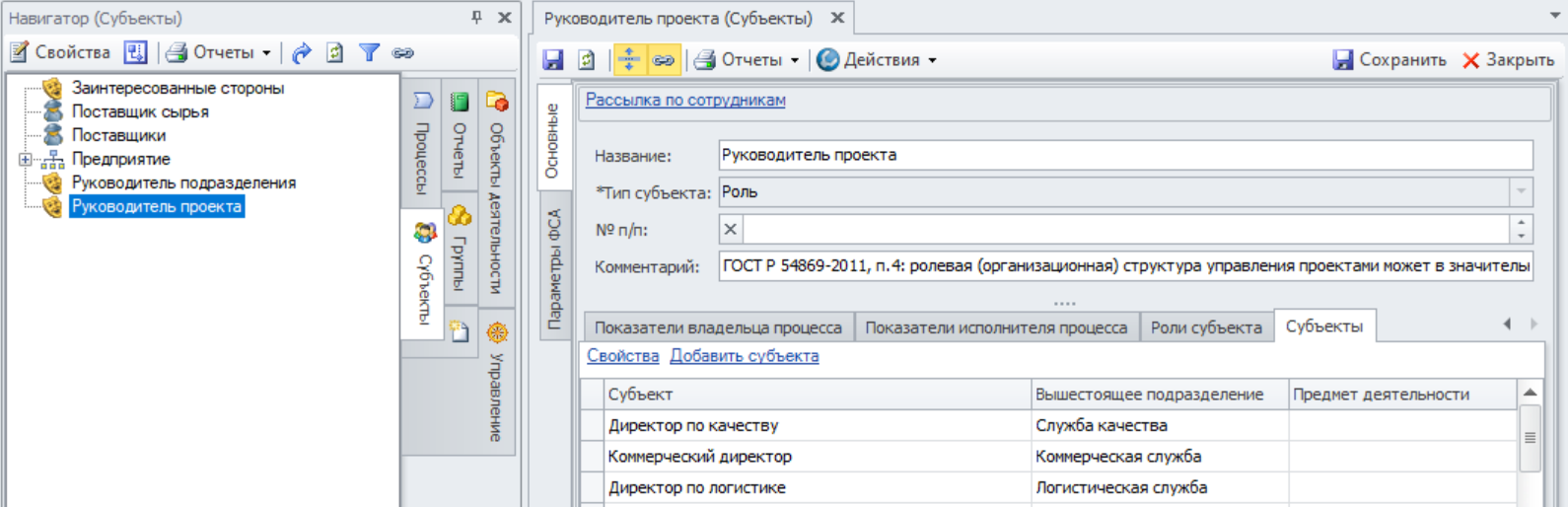Open the Действия dropdown menu
This screenshot has width=1568, height=507.
[876, 60]
